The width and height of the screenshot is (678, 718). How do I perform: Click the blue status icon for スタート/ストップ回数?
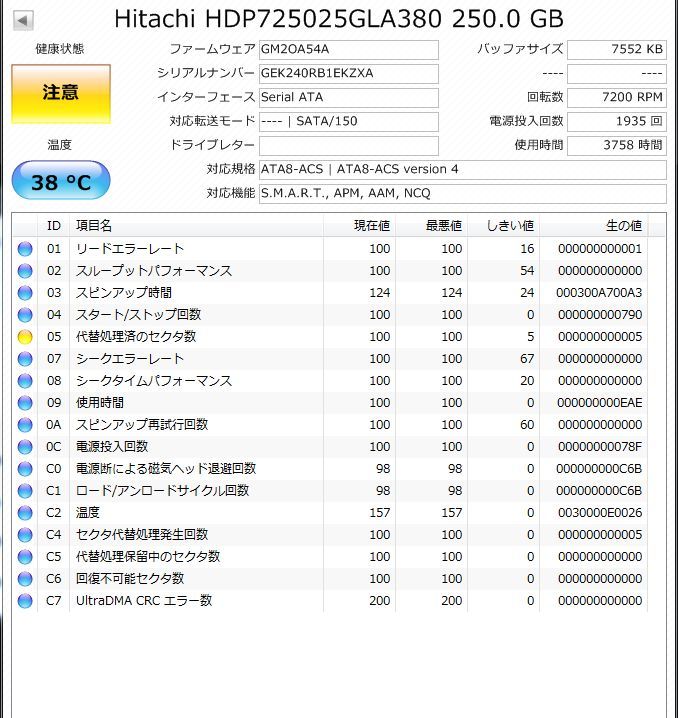coord(25,315)
